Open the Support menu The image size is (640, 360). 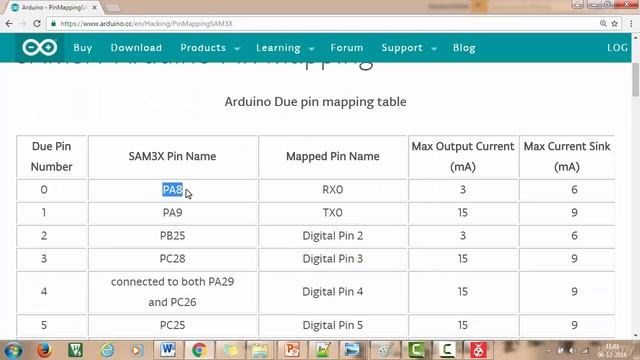[402, 48]
